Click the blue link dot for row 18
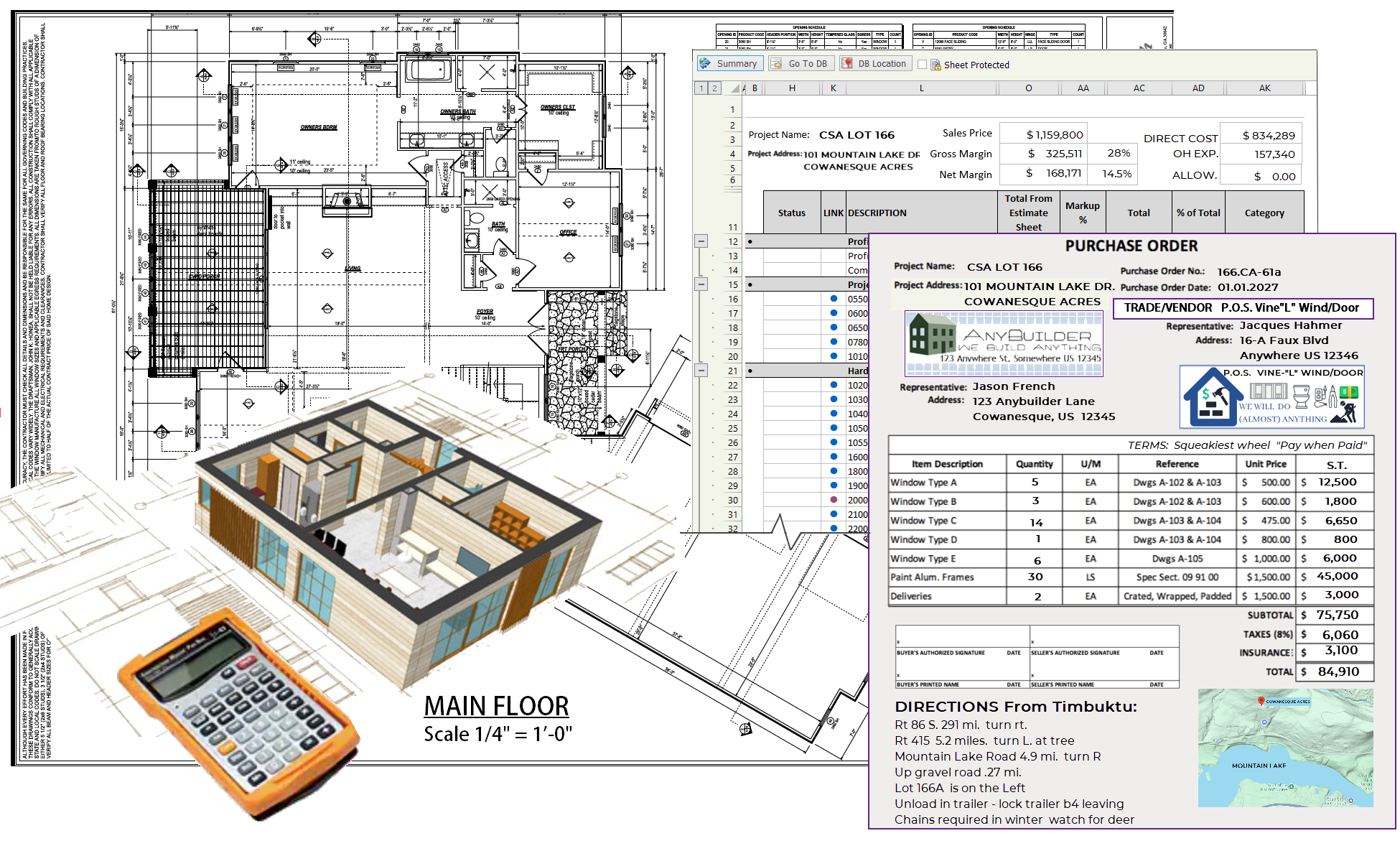1400x846 pixels. [834, 327]
